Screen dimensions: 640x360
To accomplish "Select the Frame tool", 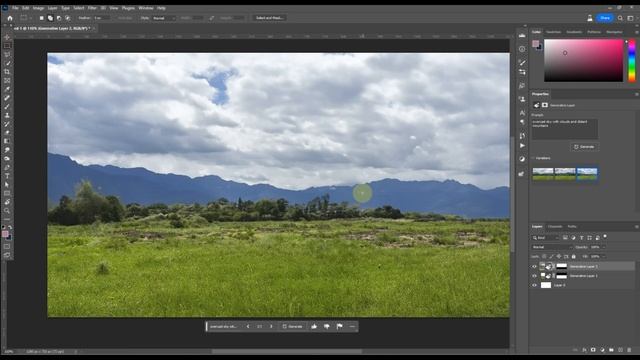I will [7, 80].
